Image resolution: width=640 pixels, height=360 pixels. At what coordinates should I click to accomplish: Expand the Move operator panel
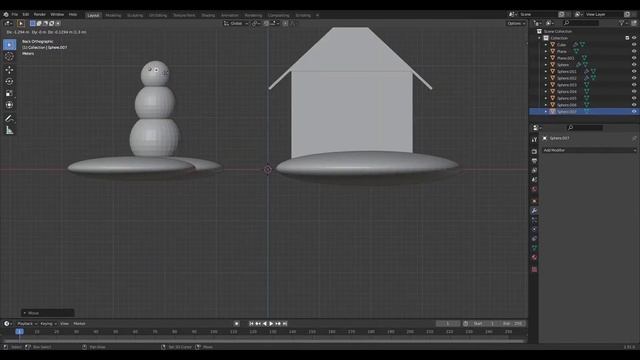tap(47, 313)
